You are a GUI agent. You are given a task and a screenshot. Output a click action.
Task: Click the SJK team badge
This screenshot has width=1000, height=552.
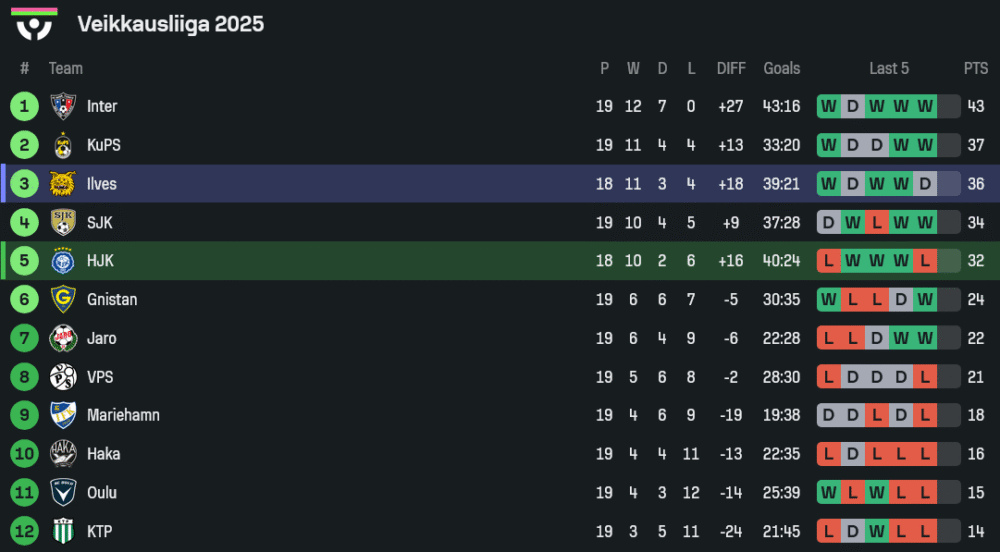[63, 222]
